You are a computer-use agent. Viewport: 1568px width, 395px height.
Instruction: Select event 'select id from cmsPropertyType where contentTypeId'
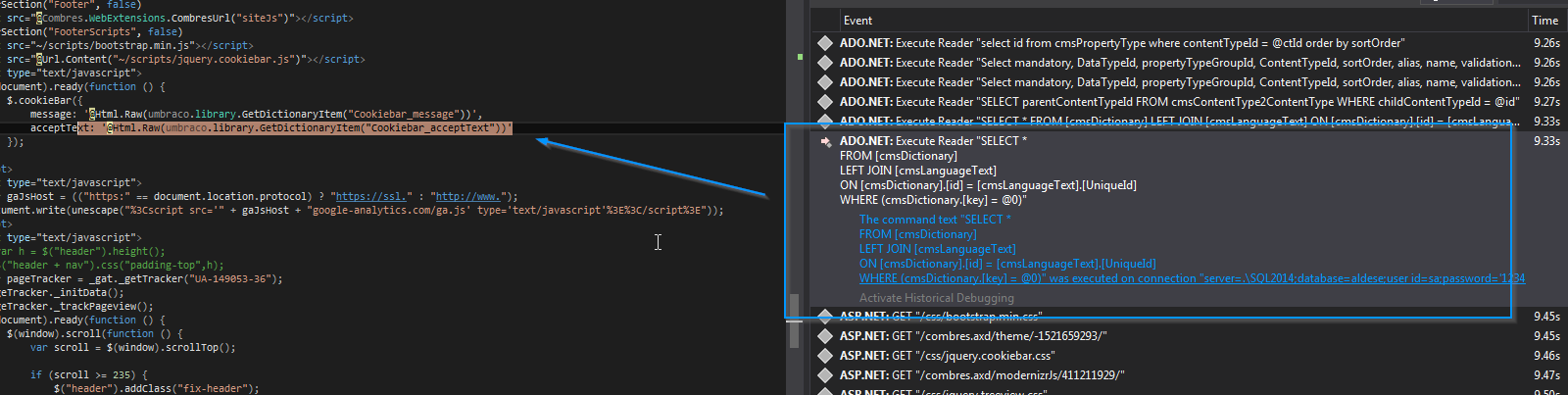pos(1122,43)
